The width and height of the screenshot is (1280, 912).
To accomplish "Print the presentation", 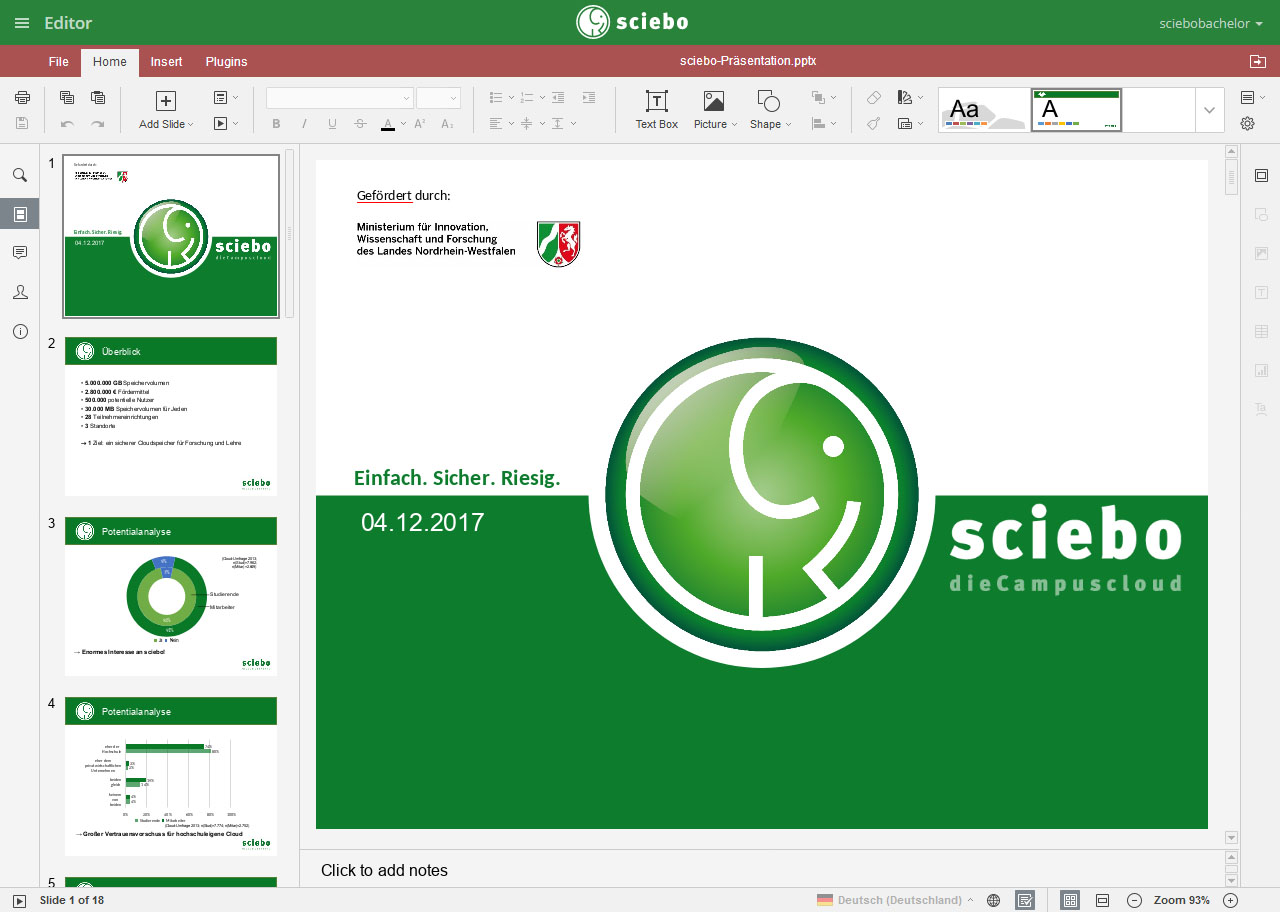I will tap(21, 97).
